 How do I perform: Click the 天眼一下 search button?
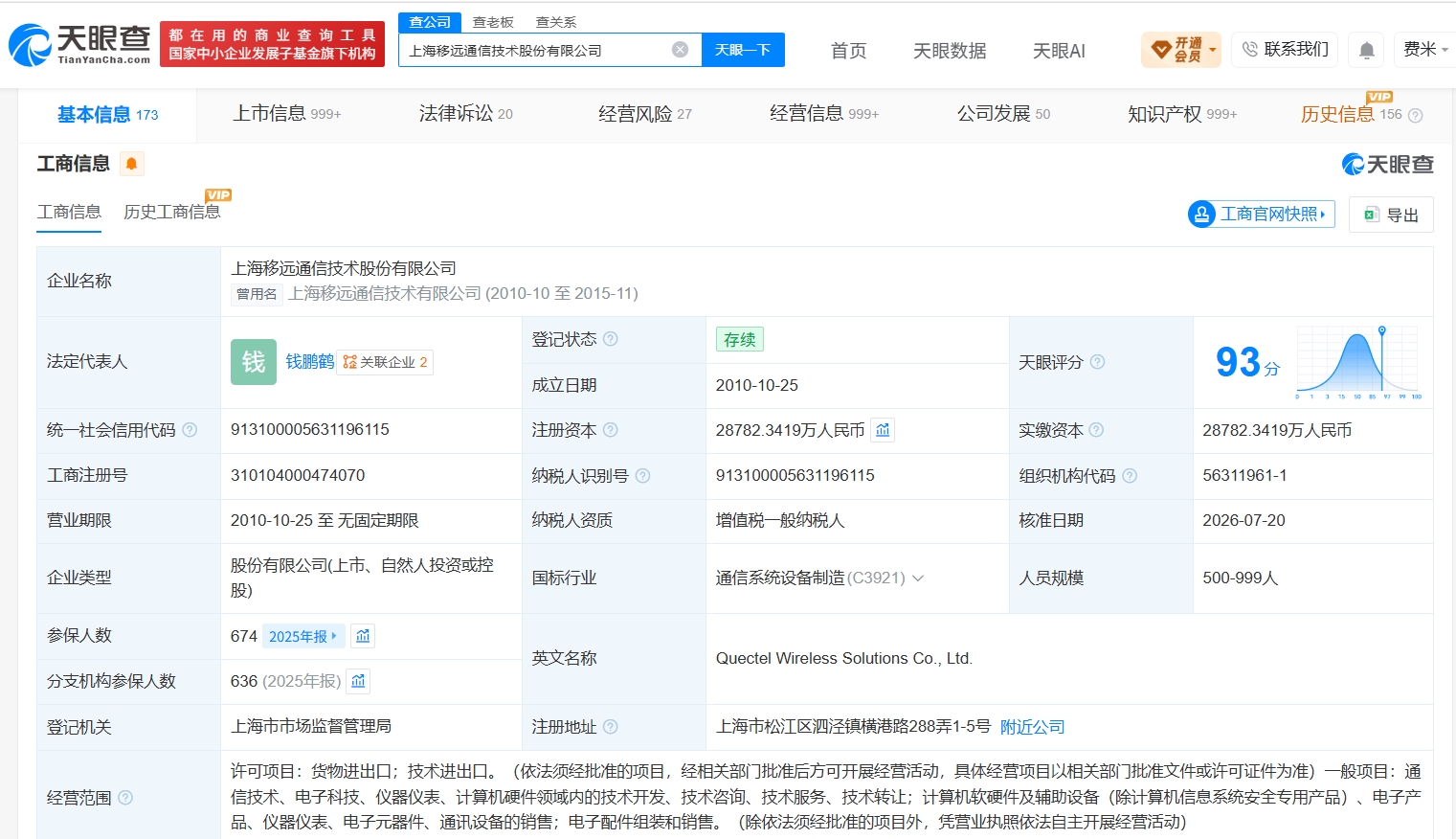click(743, 50)
